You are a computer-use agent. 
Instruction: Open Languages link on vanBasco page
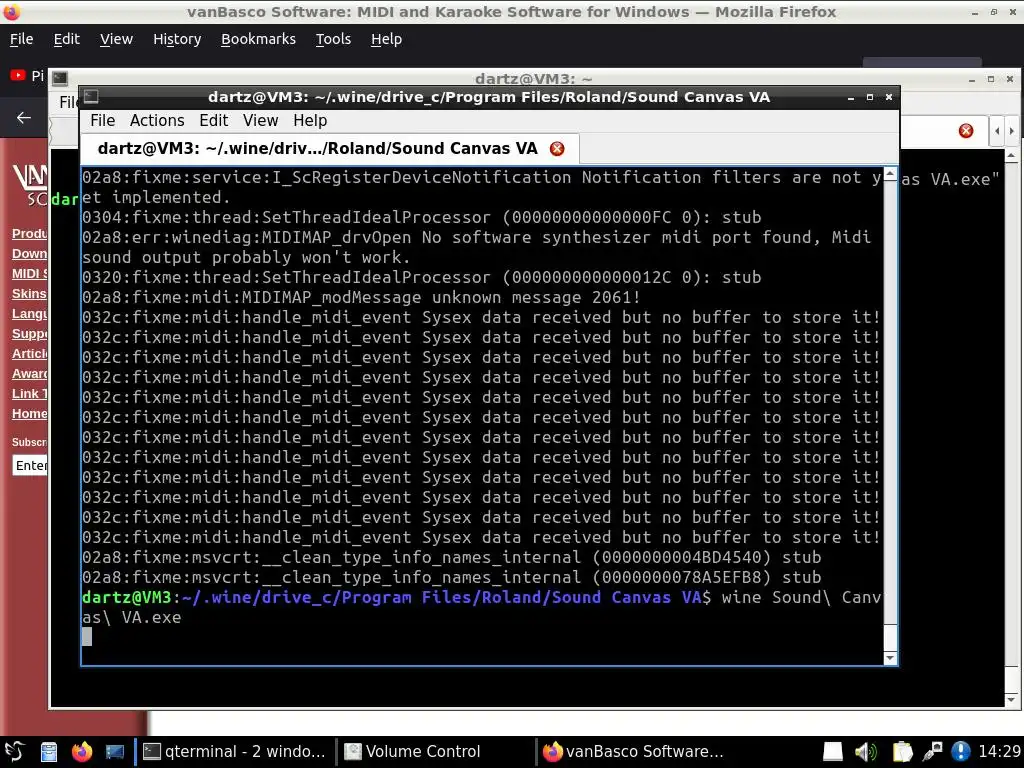[29, 313]
